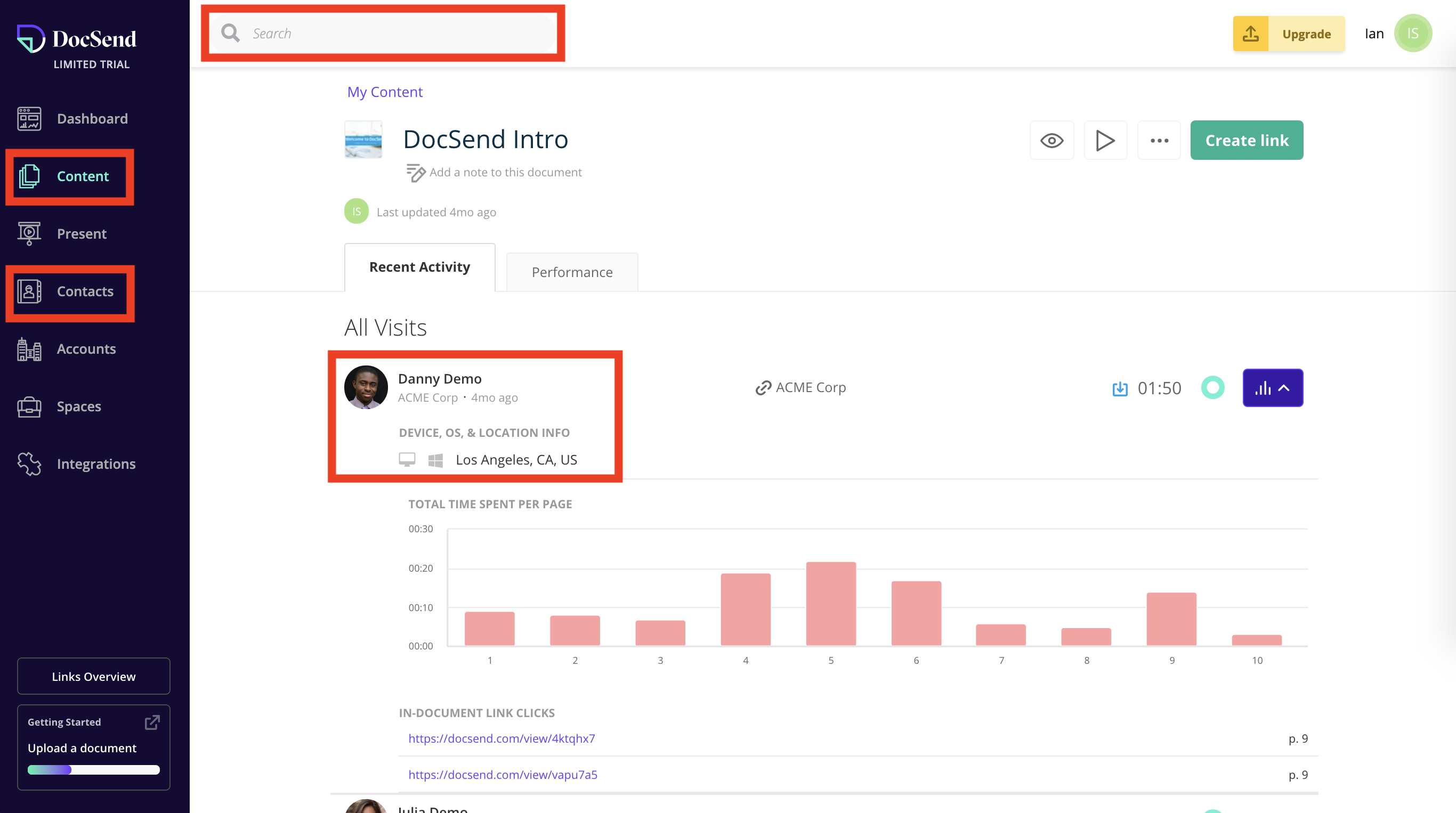1456x813 pixels.
Task: Click the Contacts address book icon
Action: (29, 291)
